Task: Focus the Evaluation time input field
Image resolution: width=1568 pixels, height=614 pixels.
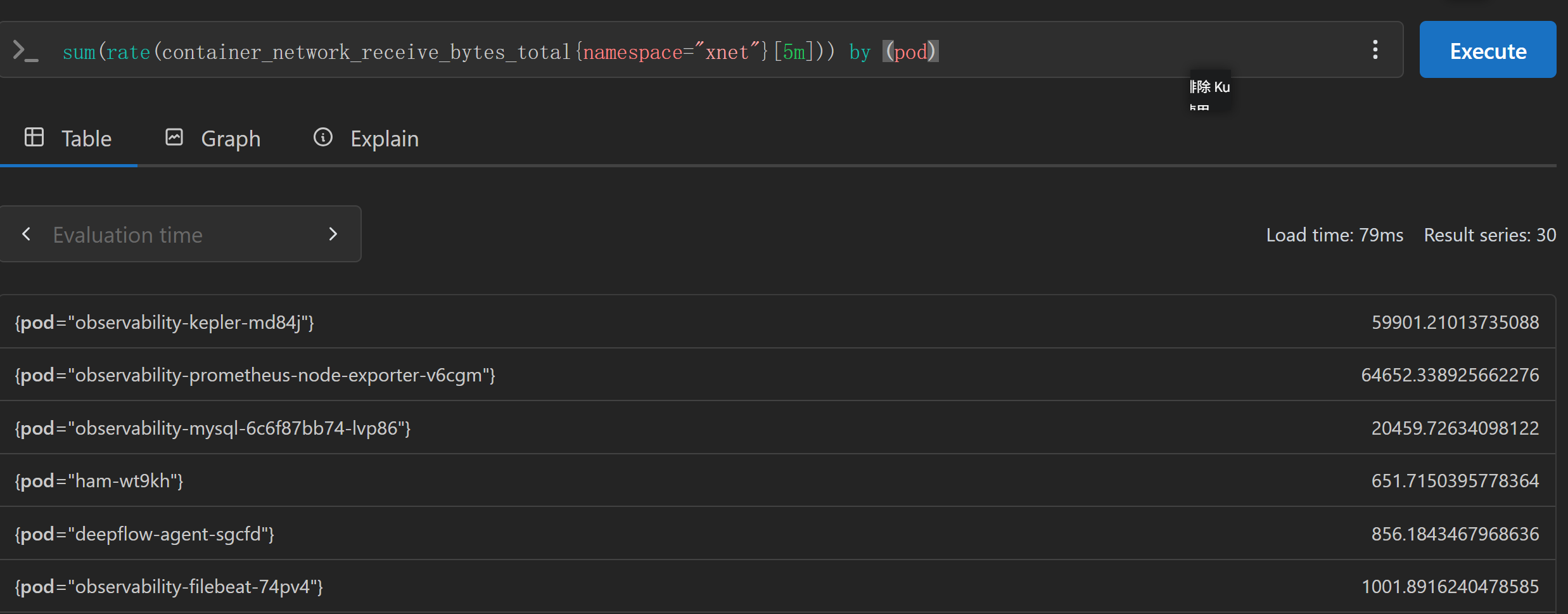Action: click(181, 234)
